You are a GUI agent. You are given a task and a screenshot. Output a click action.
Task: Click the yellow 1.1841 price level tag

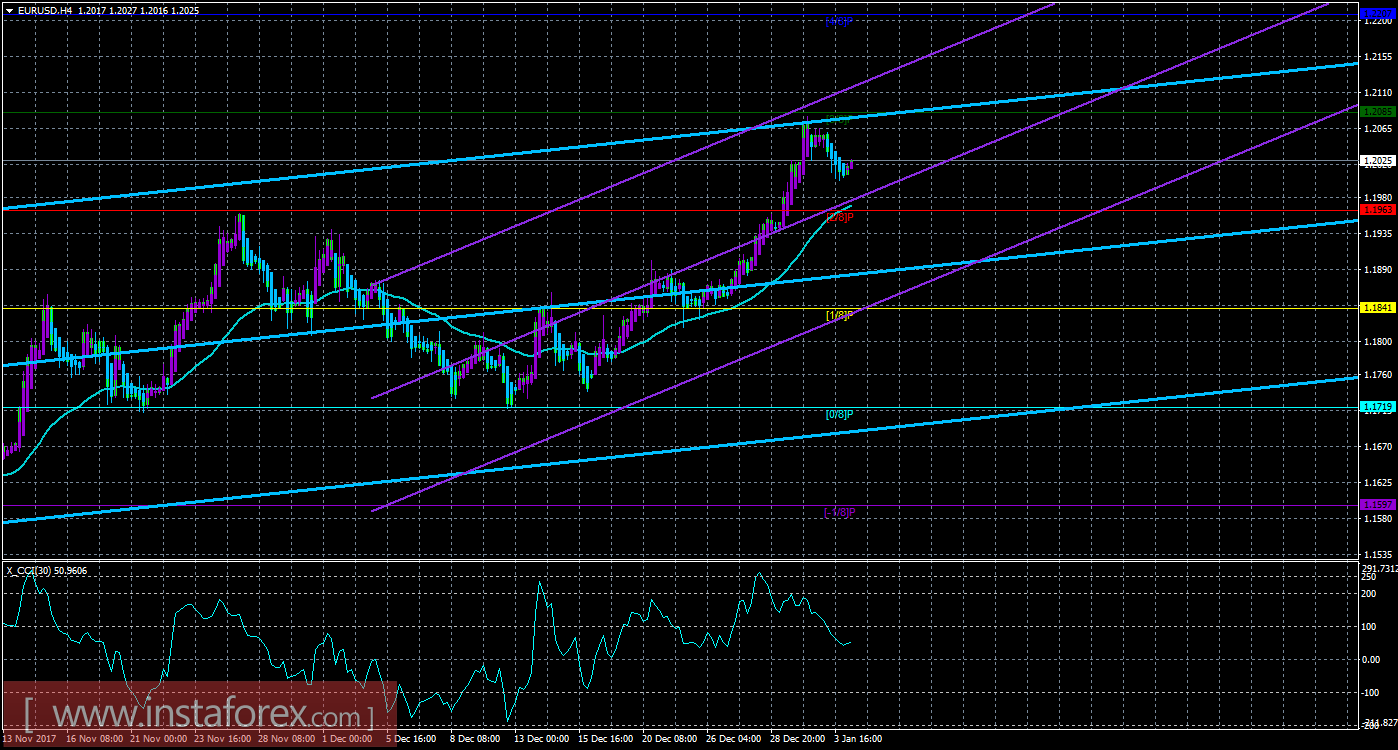1378,308
